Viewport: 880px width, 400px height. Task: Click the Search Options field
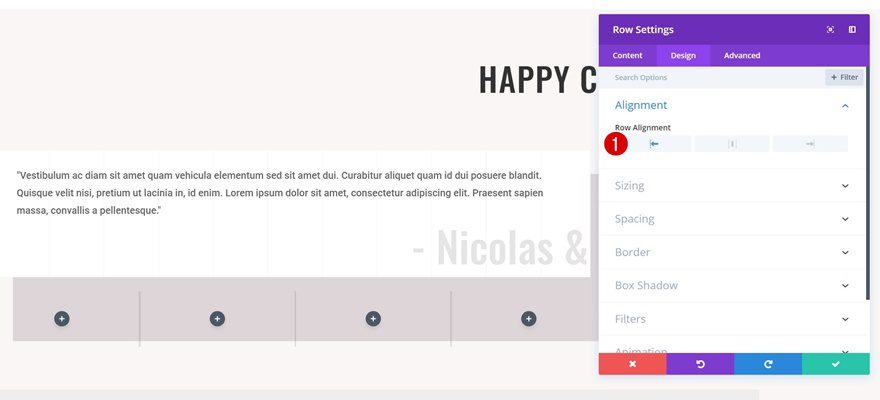[712, 77]
